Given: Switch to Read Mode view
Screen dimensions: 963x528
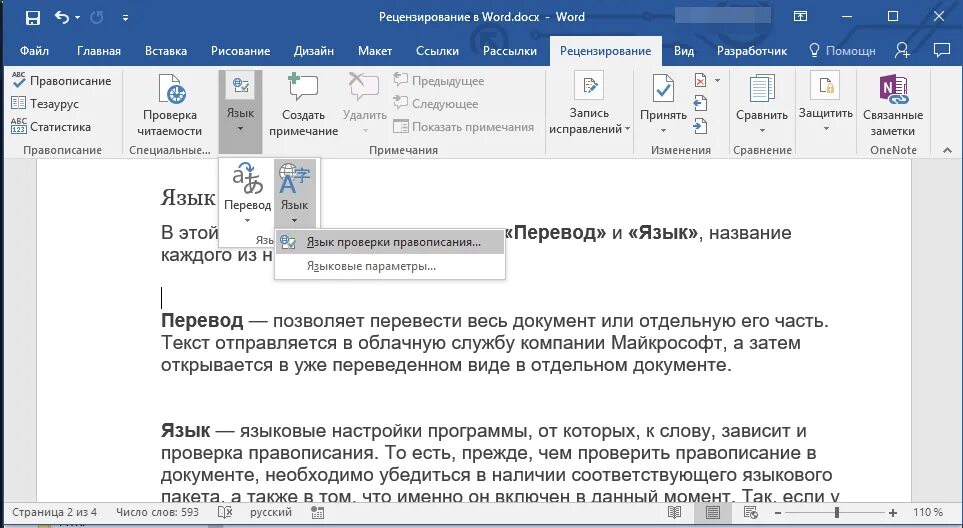Looking at the screenshot, I should pos(674,512).
